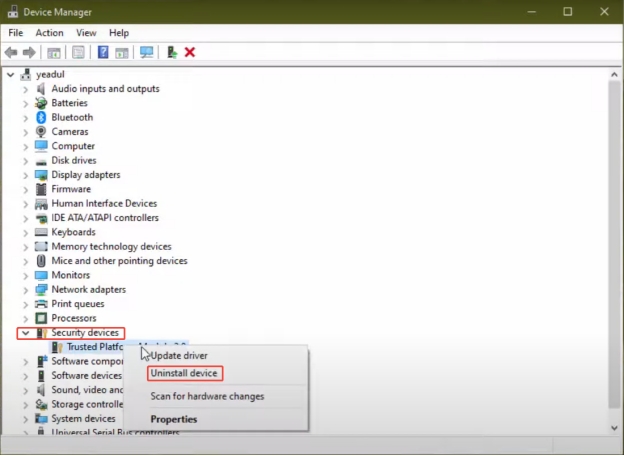This screenshot has height=456, width=624.
Task: Click the show/hide console tree toolbar icon
Action: point(54,53)
